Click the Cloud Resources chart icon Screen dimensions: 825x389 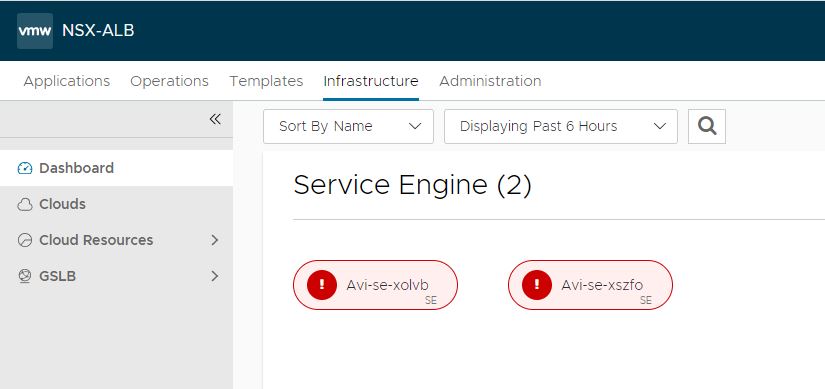pos(25,240)
